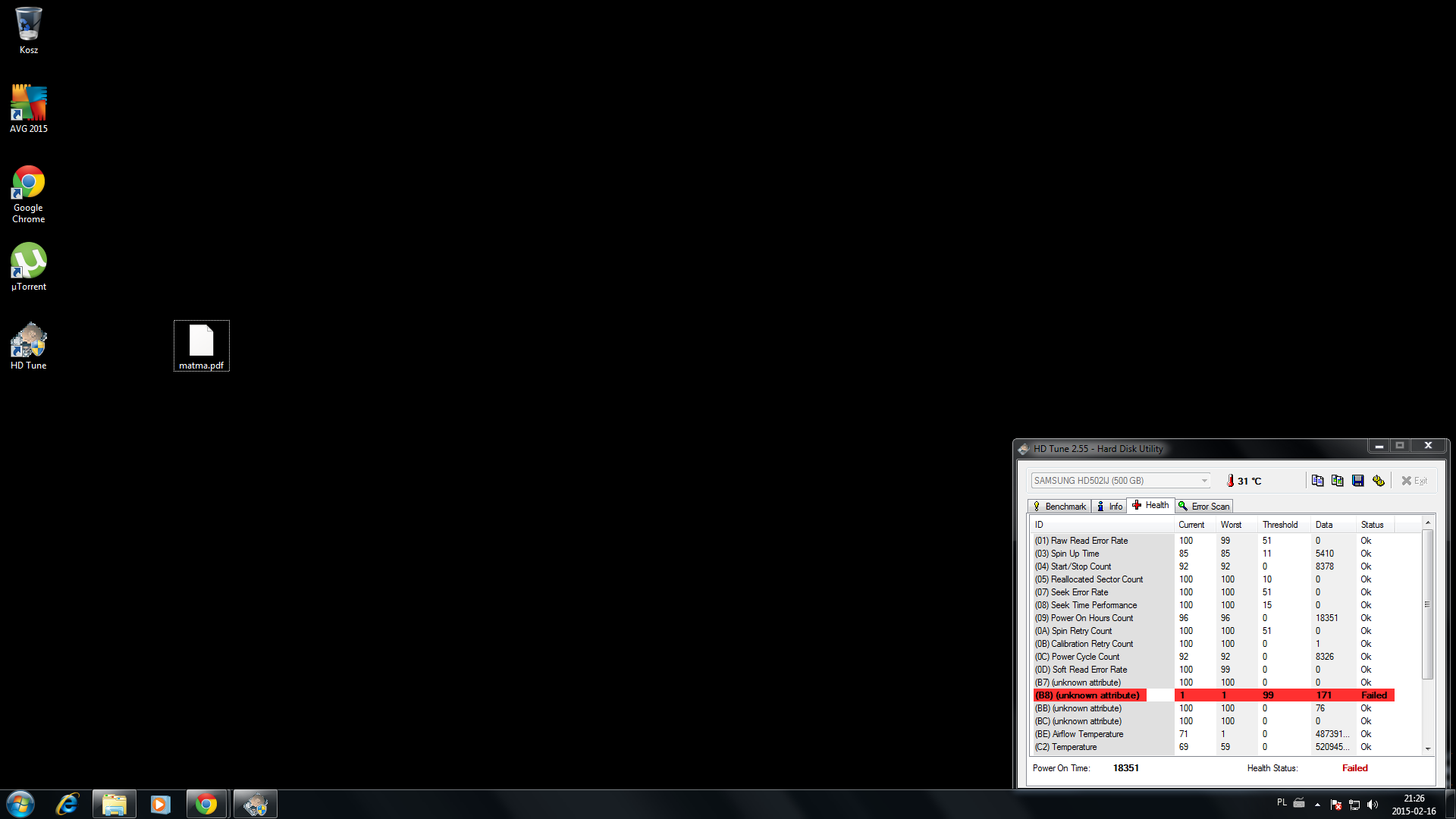Open the SAMSUNG HD502IJ drive selection dropdown
The width and height of the screenshot is (1456, 819).
pos(1203,480)
